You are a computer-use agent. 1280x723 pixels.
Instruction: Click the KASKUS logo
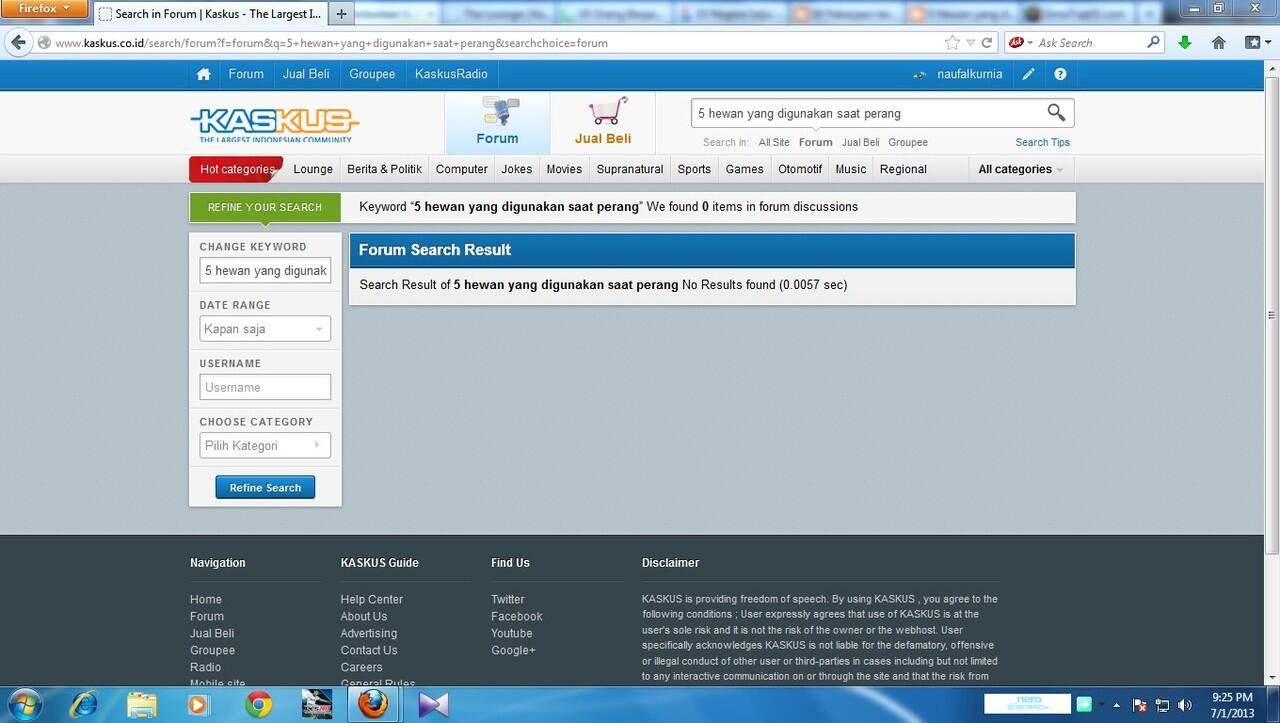[x=274, y=124]
